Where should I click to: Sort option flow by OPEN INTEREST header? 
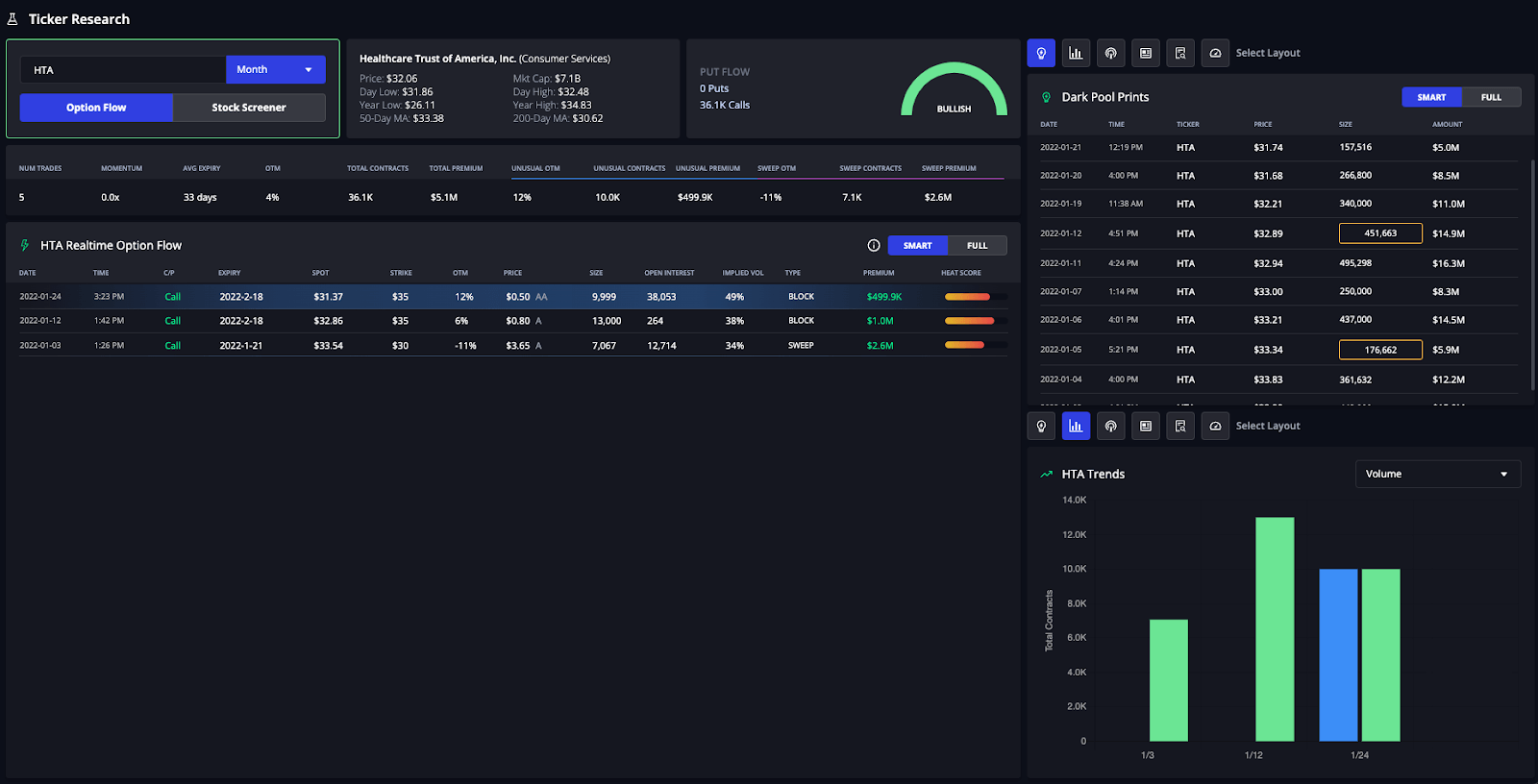pyautogui.click(x=669, y=273)
